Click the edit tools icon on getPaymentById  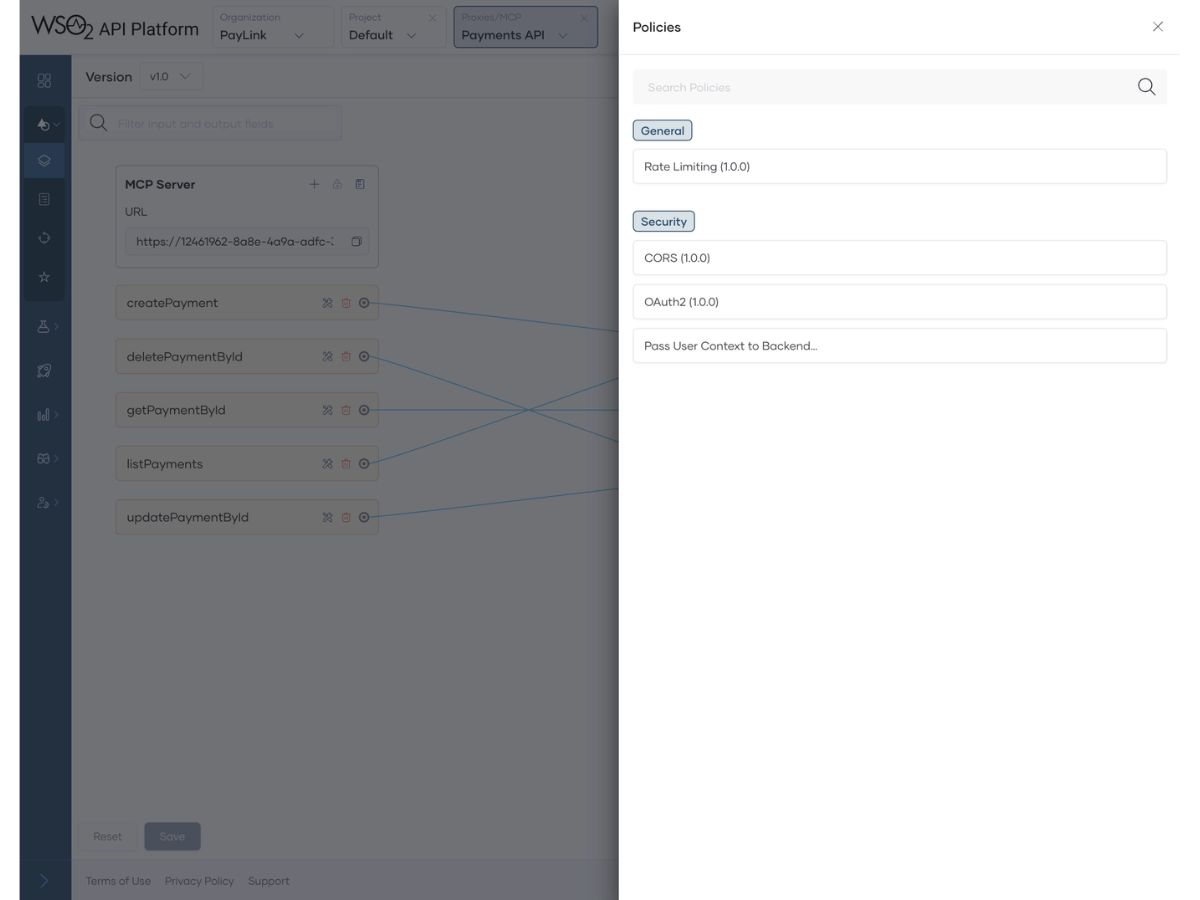coord(327,410)
